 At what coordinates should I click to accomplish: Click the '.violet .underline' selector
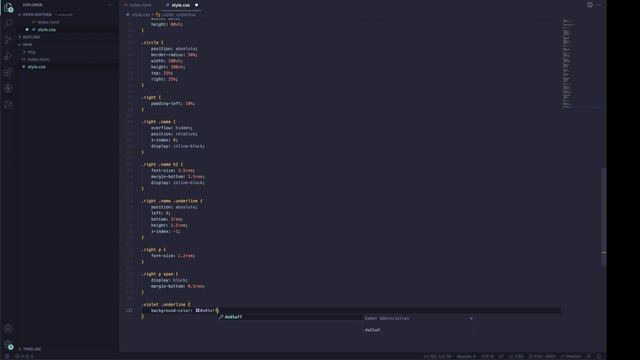[x=166, y=304]
